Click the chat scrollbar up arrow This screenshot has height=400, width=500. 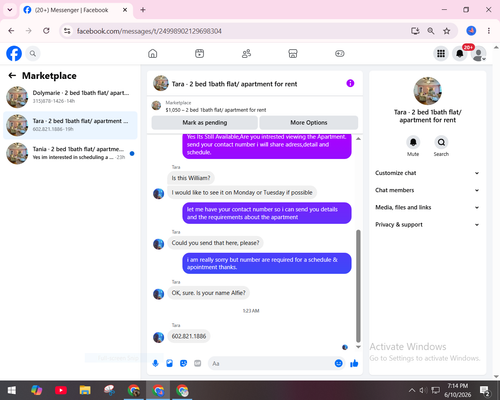pyautogui.click(x=358, y=139)
